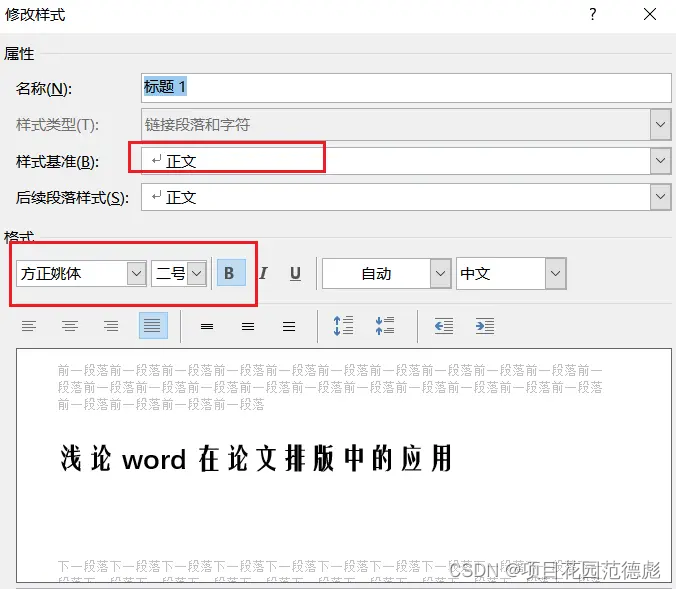Expand the 样式基准 dropdown arrow
676x589 pixels.
660,161
